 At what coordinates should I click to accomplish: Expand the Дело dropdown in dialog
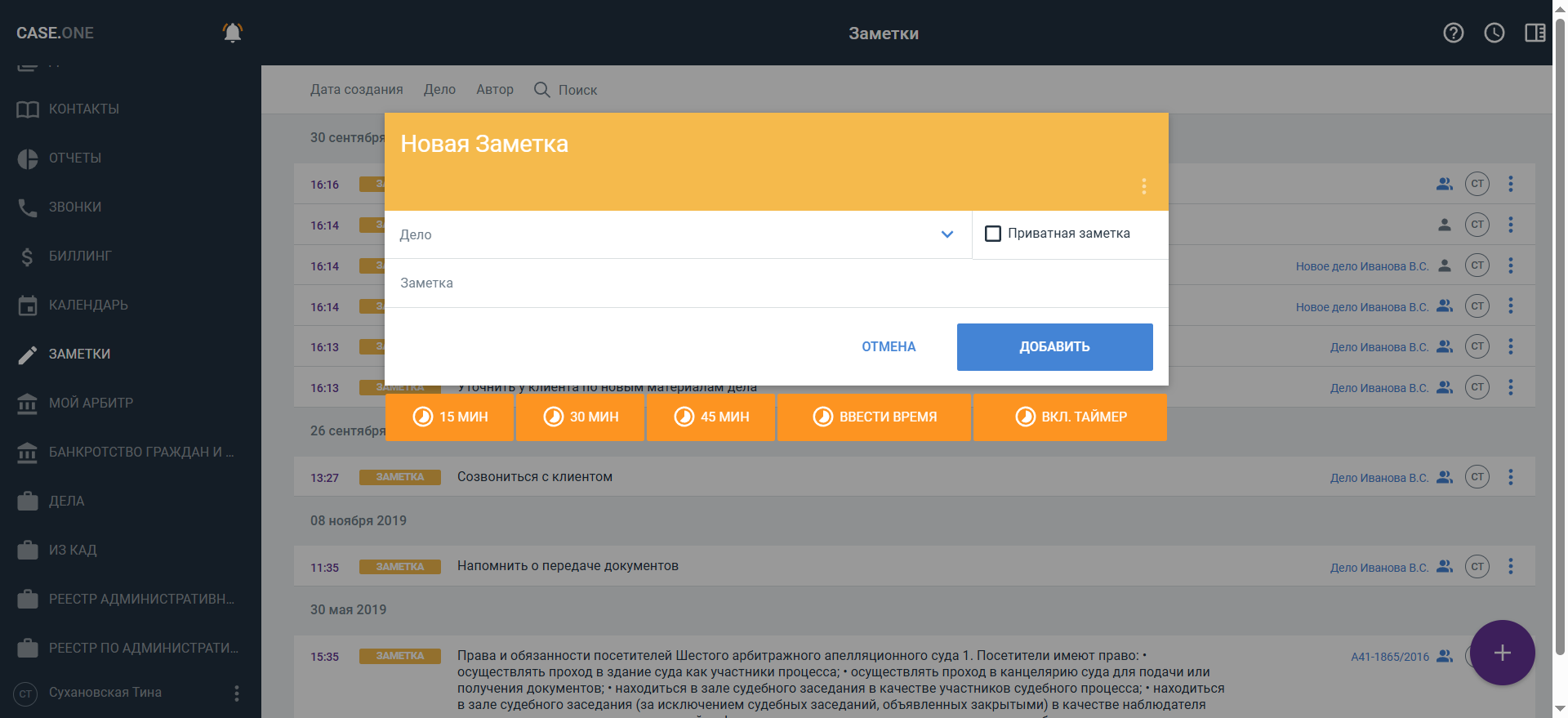point(947,234)
